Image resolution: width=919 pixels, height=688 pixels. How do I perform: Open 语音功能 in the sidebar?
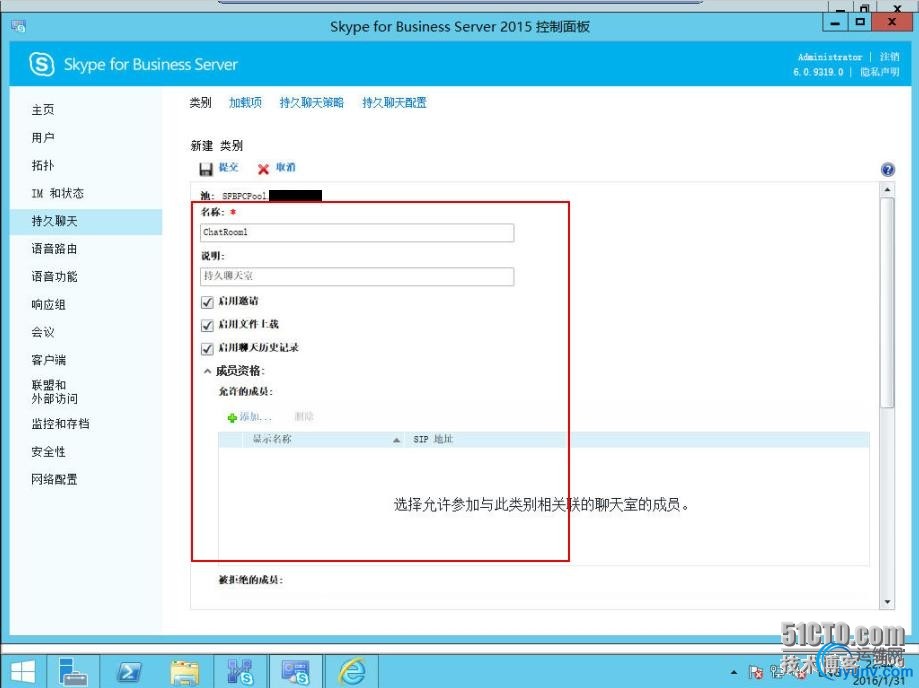point(54,277)
